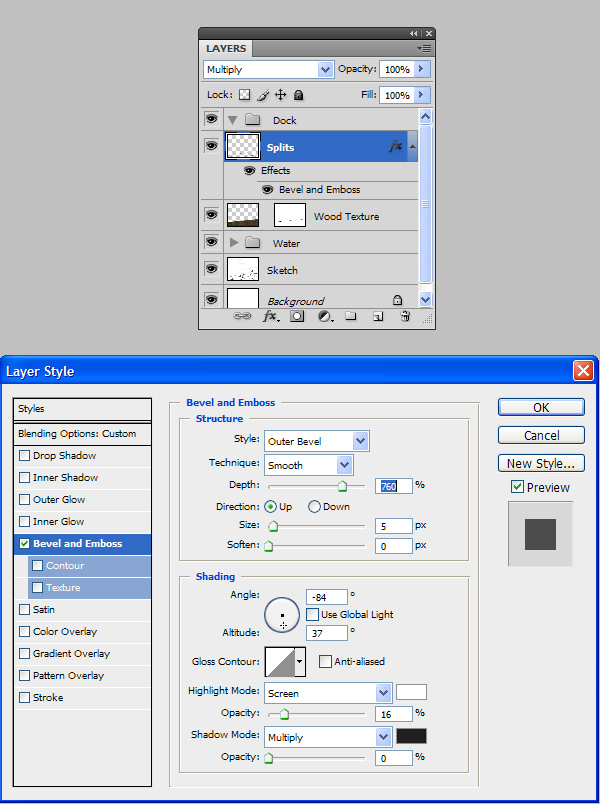The image size is (600, 804).
Task: Toggle lock all padlock icon
Action: (298, 95)
